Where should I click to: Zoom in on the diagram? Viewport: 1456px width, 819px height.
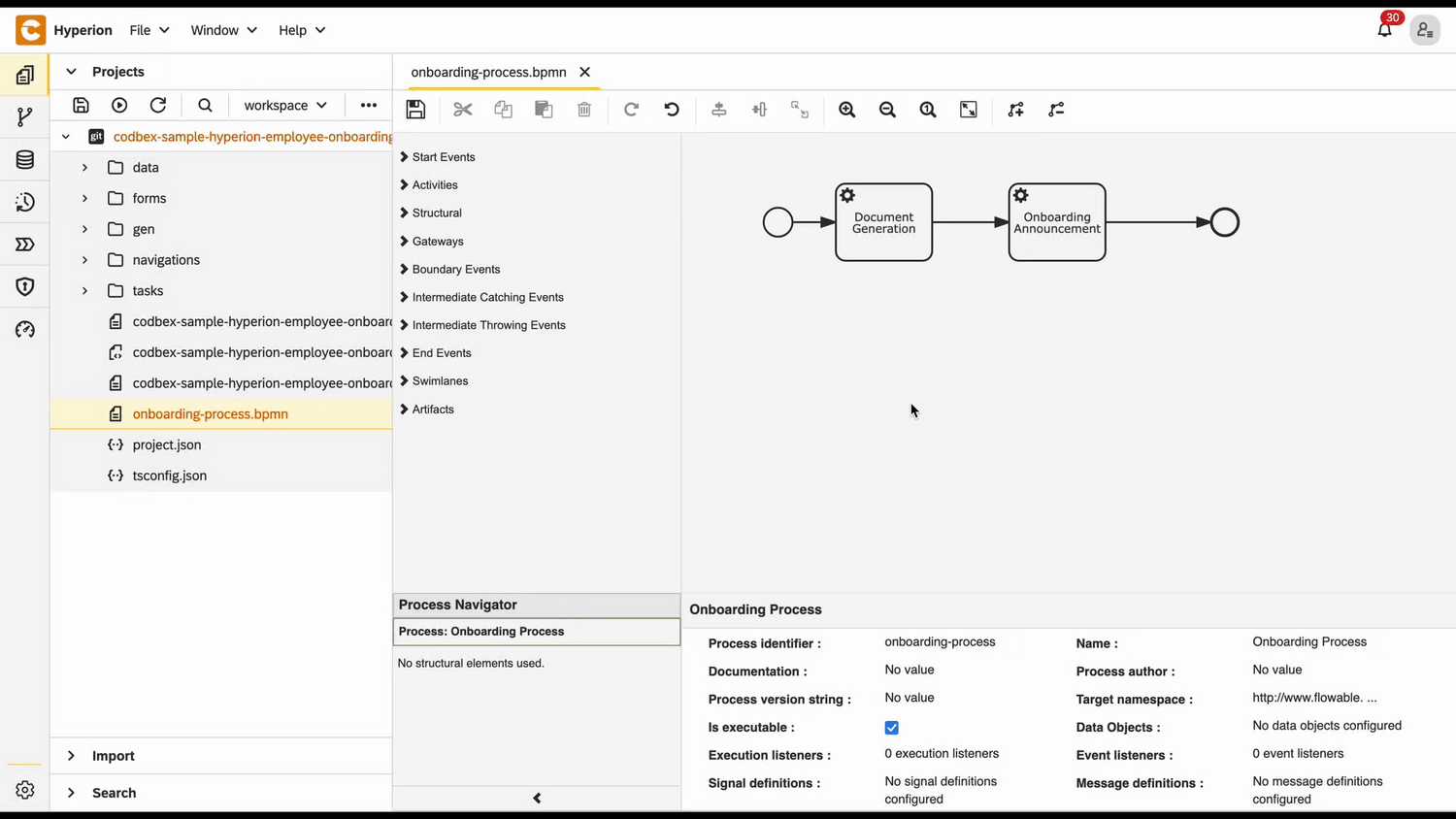(x=847, y=110)
